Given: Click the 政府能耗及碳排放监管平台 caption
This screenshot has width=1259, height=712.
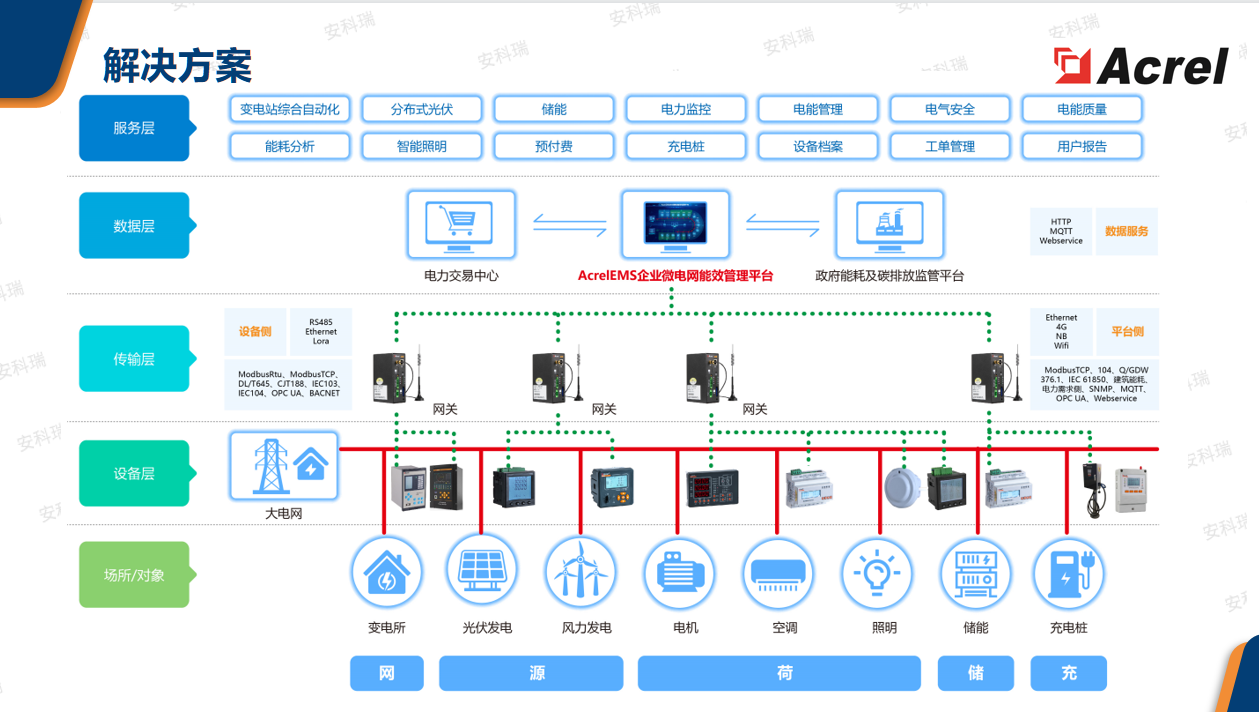Looking at the screenshot, I should tap(890, 275).
